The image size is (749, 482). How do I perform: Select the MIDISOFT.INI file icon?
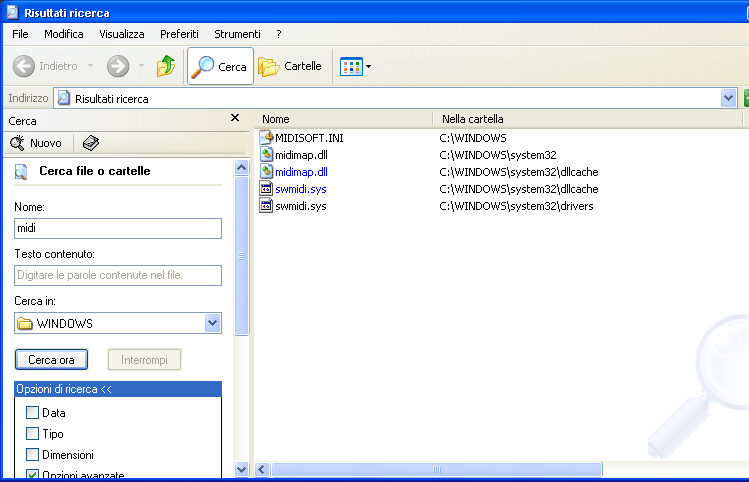tap(266, 137)
